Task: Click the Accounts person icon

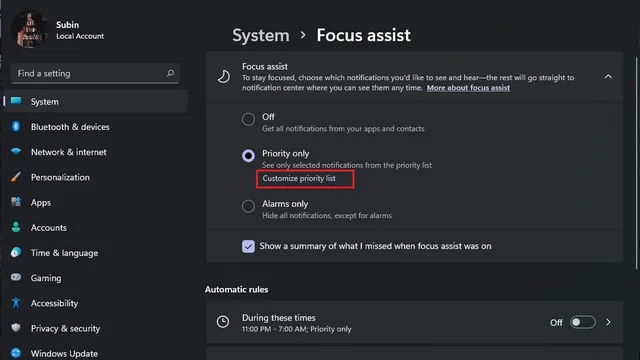Action: click(16, 227)
